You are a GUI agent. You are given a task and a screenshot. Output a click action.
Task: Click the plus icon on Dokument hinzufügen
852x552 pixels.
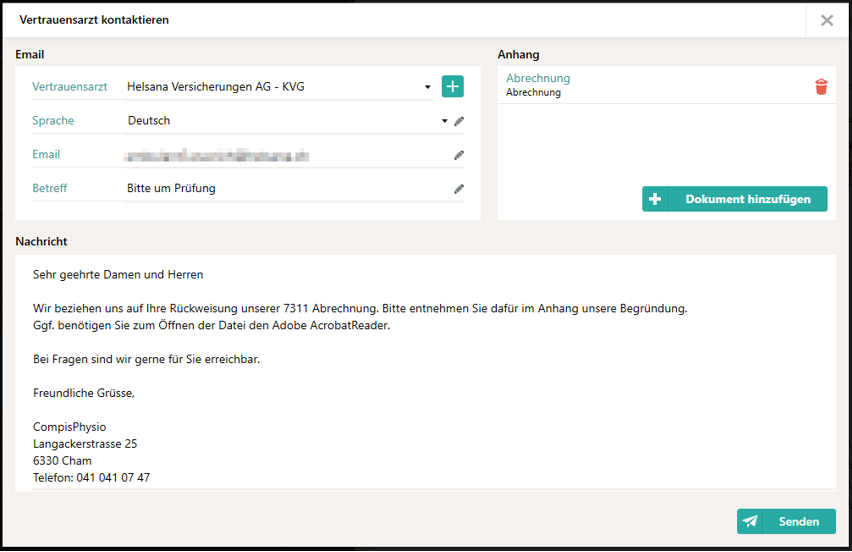pos(655,199)
